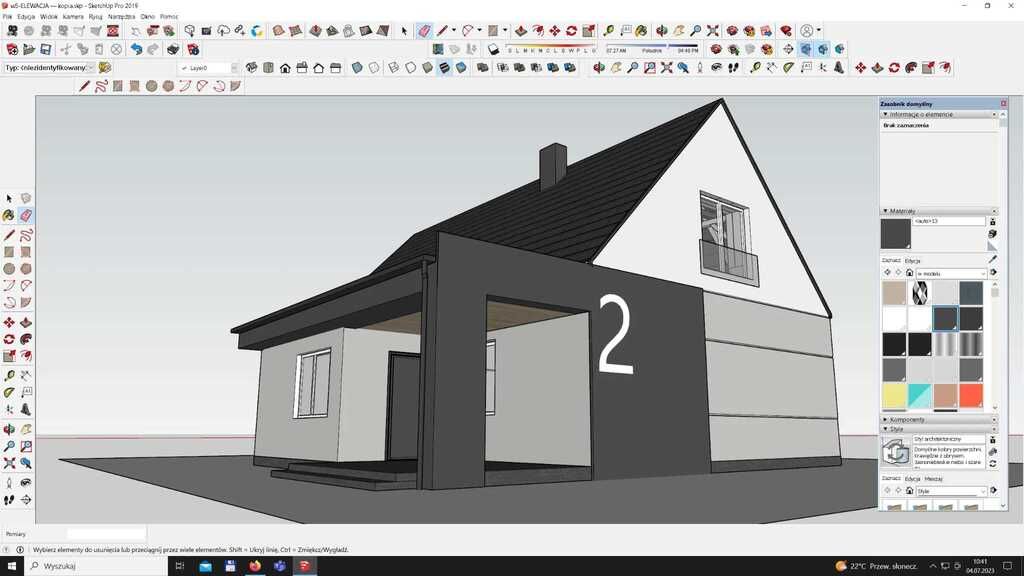1024x576 pixels.
Task: Switch to the Edycja tab in Materiały
Action: click(912, 260)
